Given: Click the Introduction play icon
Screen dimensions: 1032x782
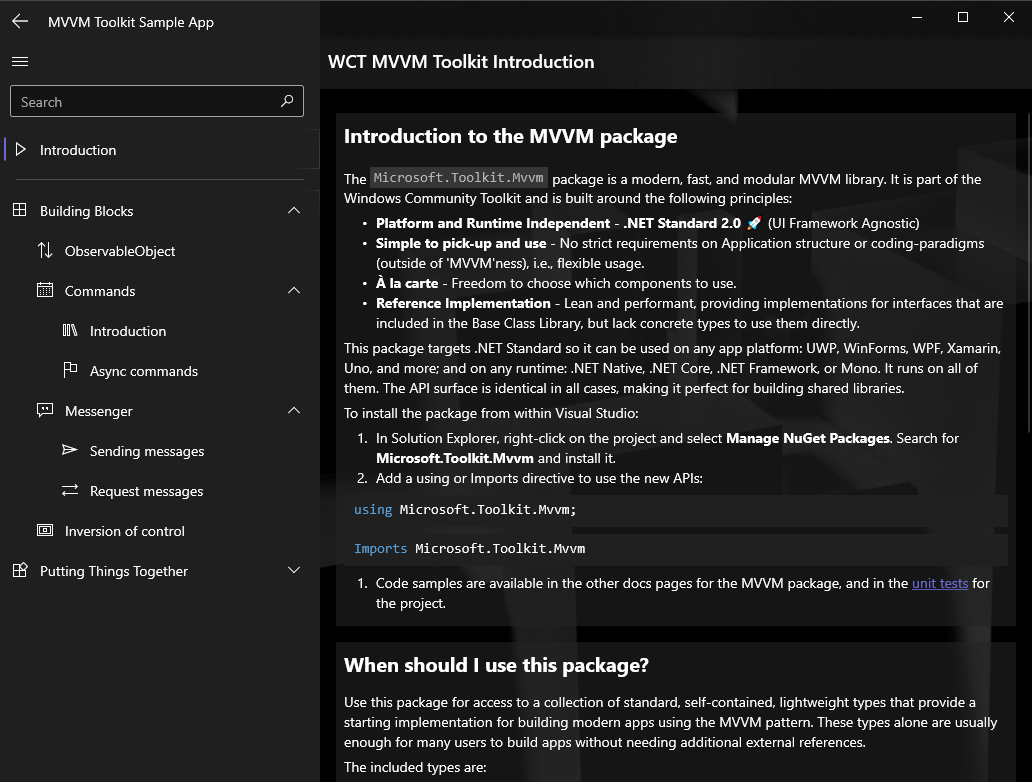Looking at the screenshot, I should pyautogui.click(x=21, y=150).
